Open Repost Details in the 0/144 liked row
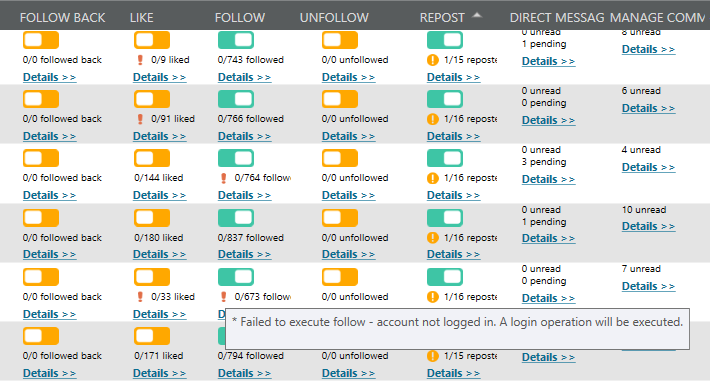Screen dimensions: 710x389 click(x=453, y=195)
